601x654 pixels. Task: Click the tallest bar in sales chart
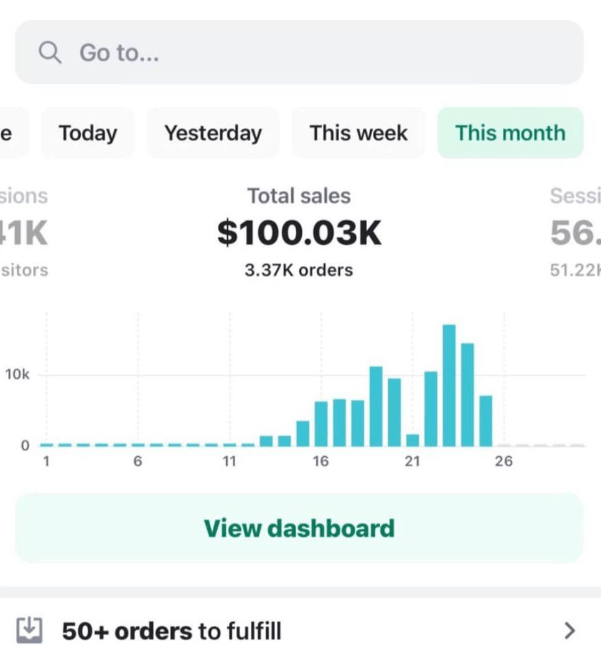point(449,385)
